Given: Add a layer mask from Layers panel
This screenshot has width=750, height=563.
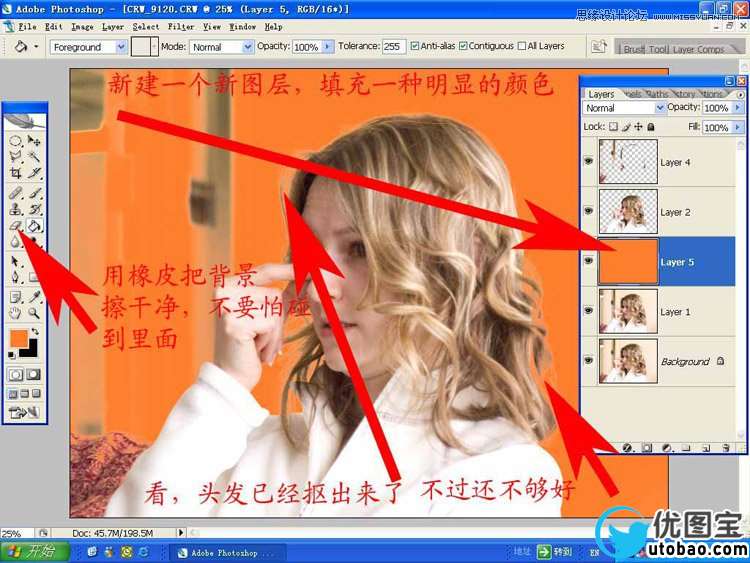Looking at the screenshot, I should (x=646, y=448).
